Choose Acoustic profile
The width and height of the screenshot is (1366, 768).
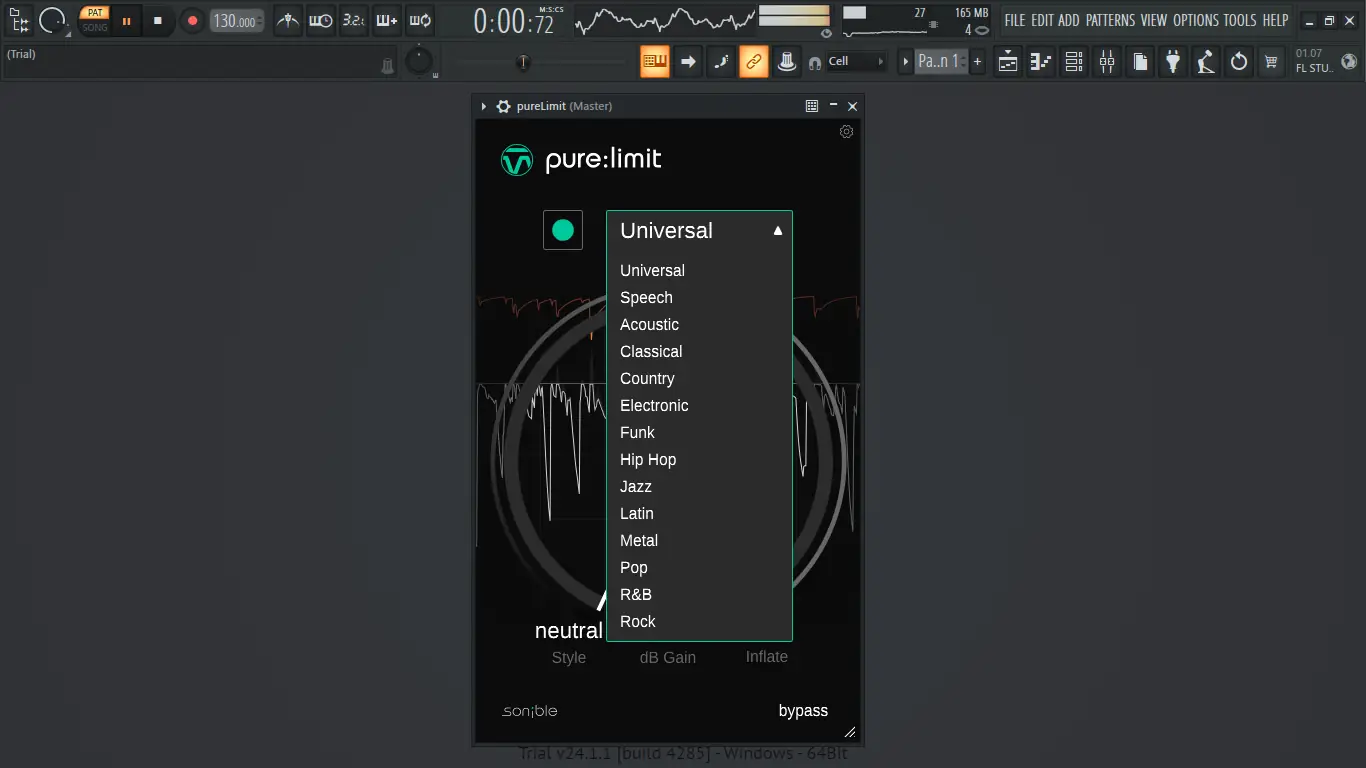tap(699, 325)
